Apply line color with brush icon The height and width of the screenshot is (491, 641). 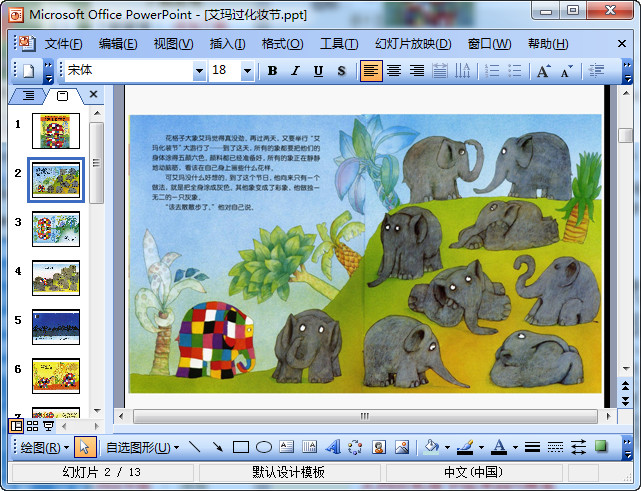465,447
